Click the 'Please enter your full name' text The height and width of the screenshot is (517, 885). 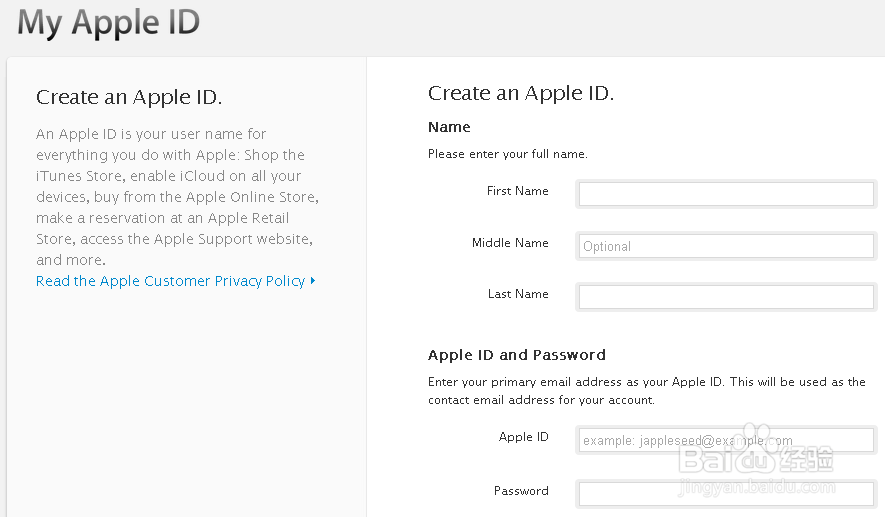coord(507,154)
